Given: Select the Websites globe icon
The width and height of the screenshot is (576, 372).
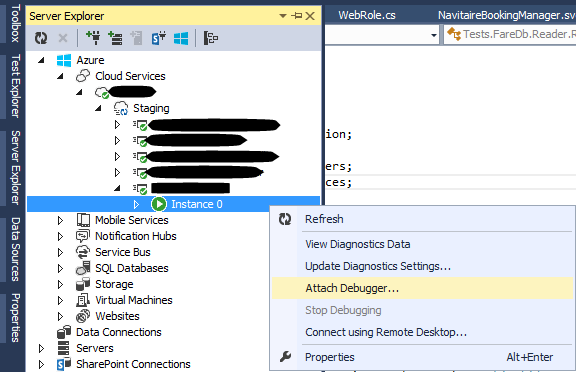Looking at the screenshot, I should pyautogui.click(x=83, y=316).
